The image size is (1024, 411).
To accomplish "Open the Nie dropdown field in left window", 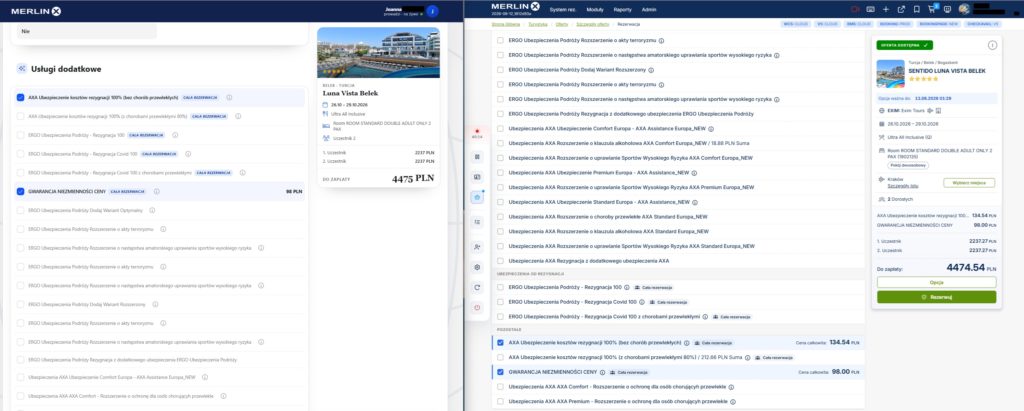I will (x=87, y=31).
